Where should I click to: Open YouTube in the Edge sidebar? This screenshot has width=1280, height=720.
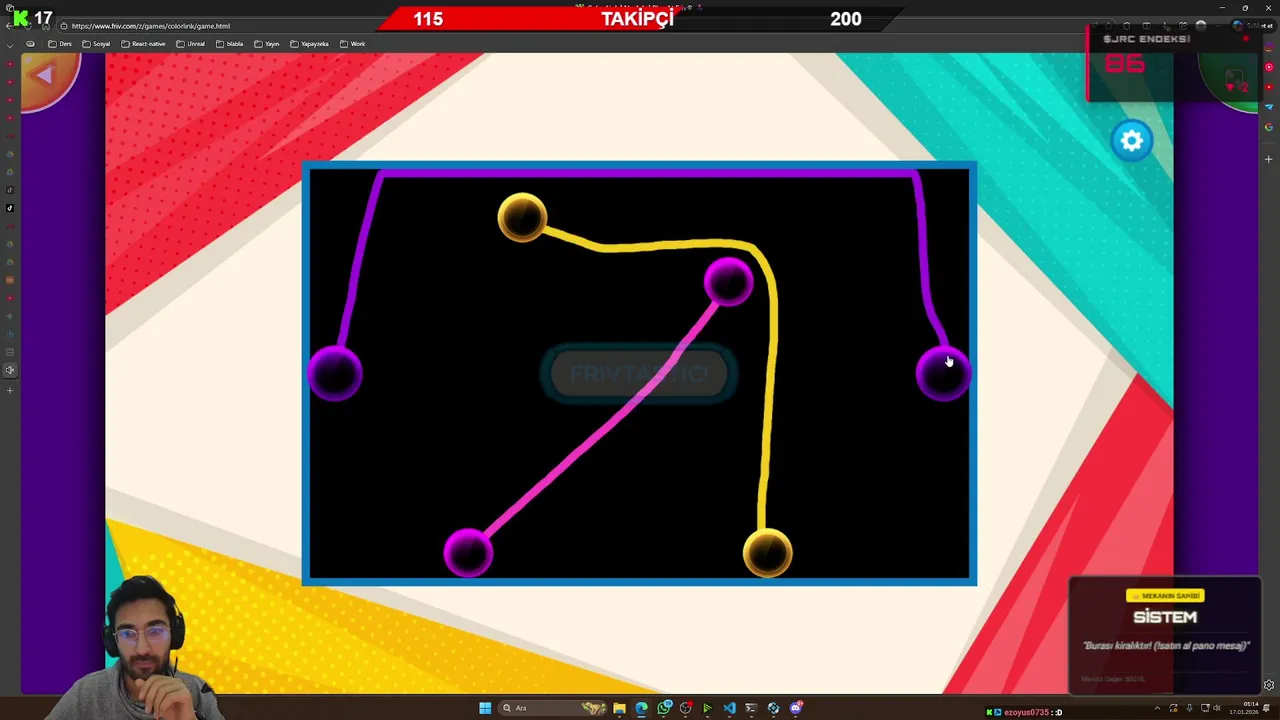pyautogui.click(x=1269, y=87)
